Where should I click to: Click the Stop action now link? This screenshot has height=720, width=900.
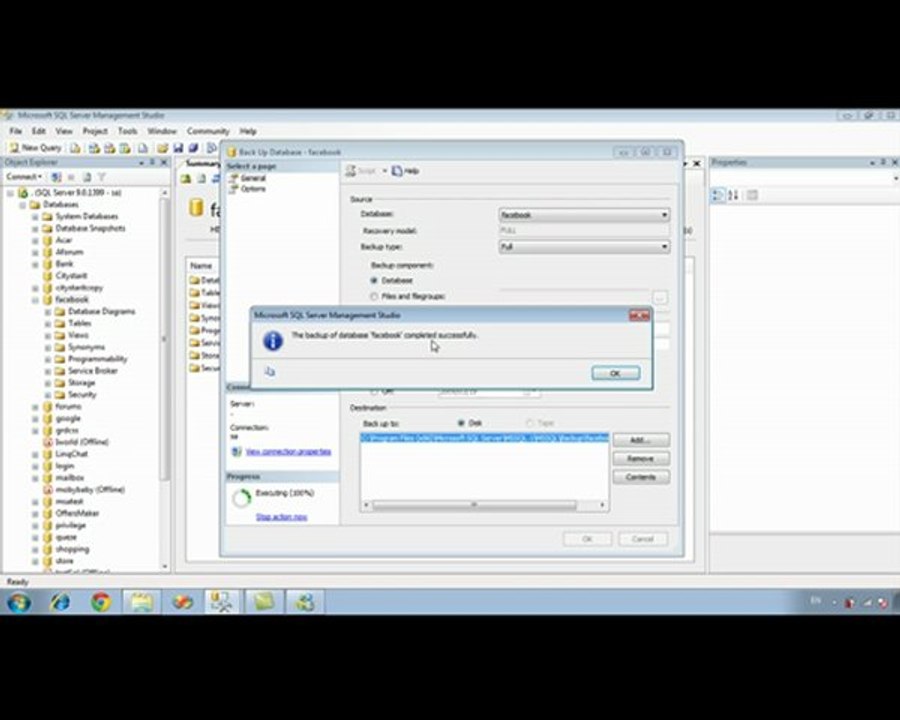[x=281, y=517]
